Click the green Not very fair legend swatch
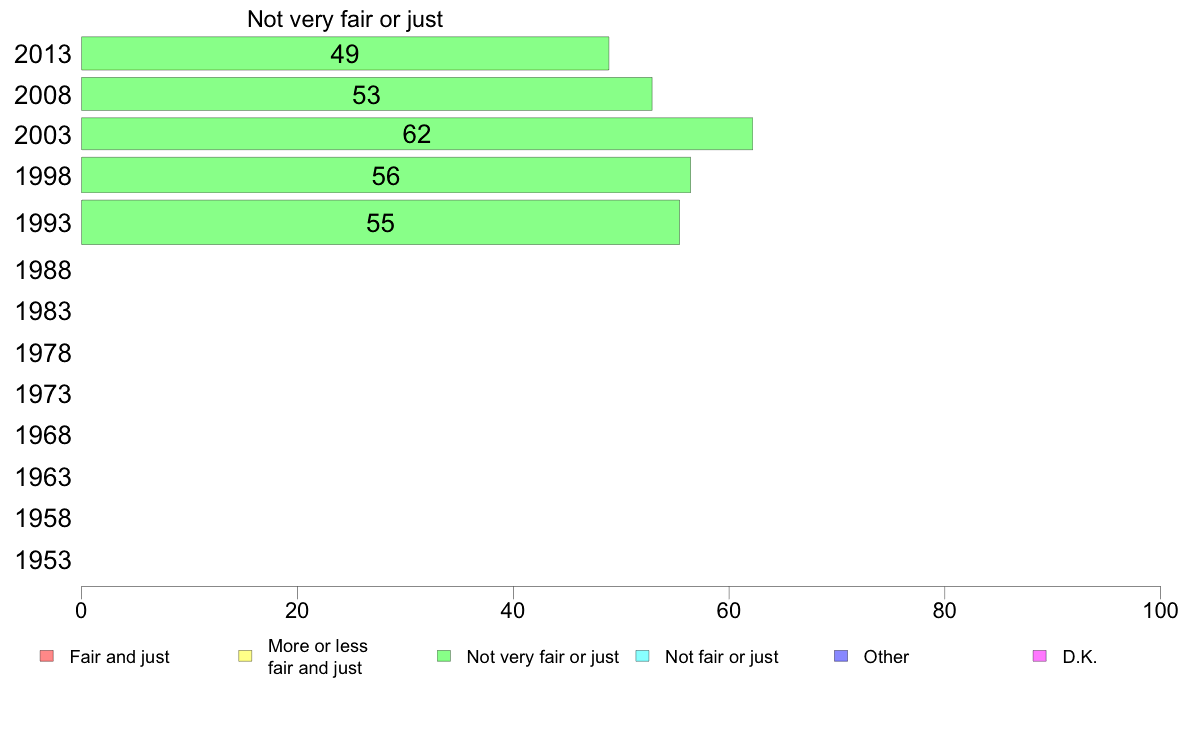Viewport: 1188px width, 736px height. (444, 656)
